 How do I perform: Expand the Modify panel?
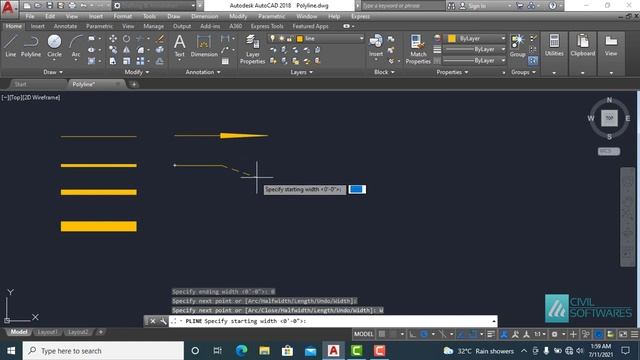137,72
